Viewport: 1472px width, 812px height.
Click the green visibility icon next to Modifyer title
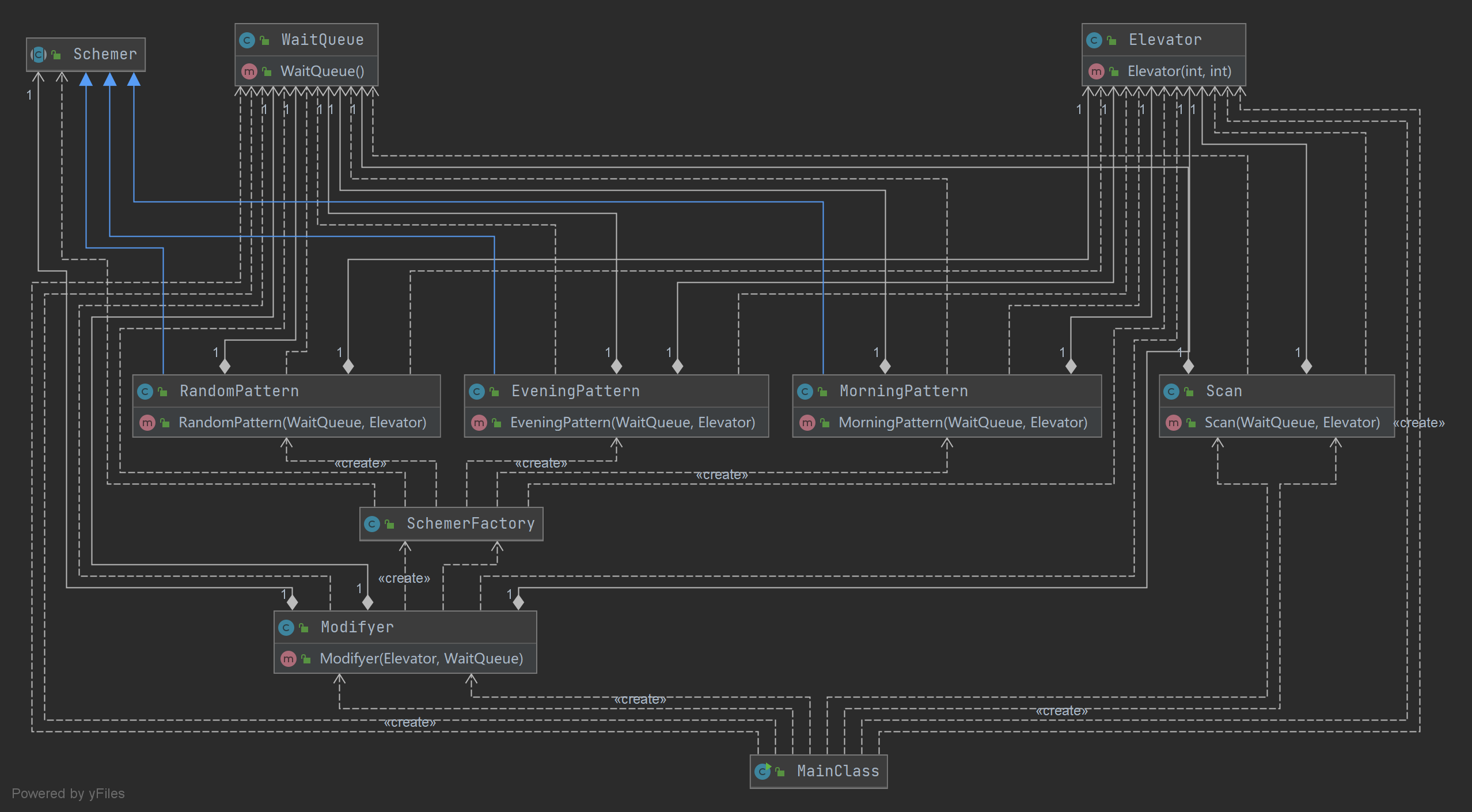(304, 628)
